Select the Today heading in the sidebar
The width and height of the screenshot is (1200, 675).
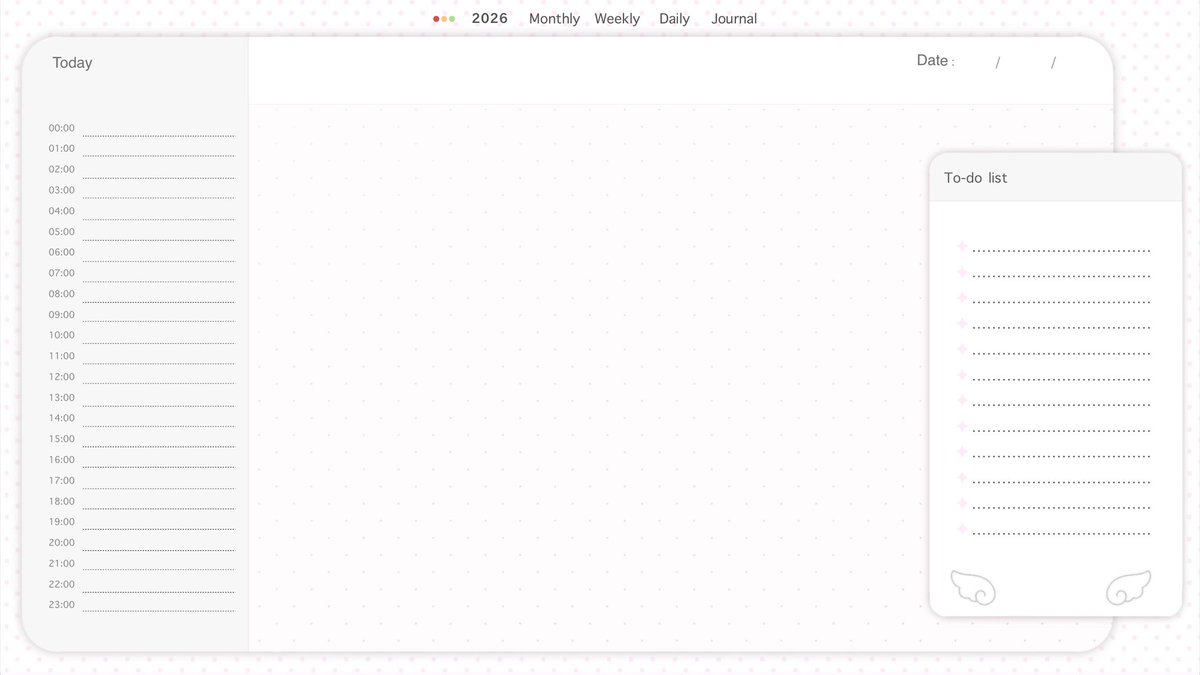pos(72,63)
